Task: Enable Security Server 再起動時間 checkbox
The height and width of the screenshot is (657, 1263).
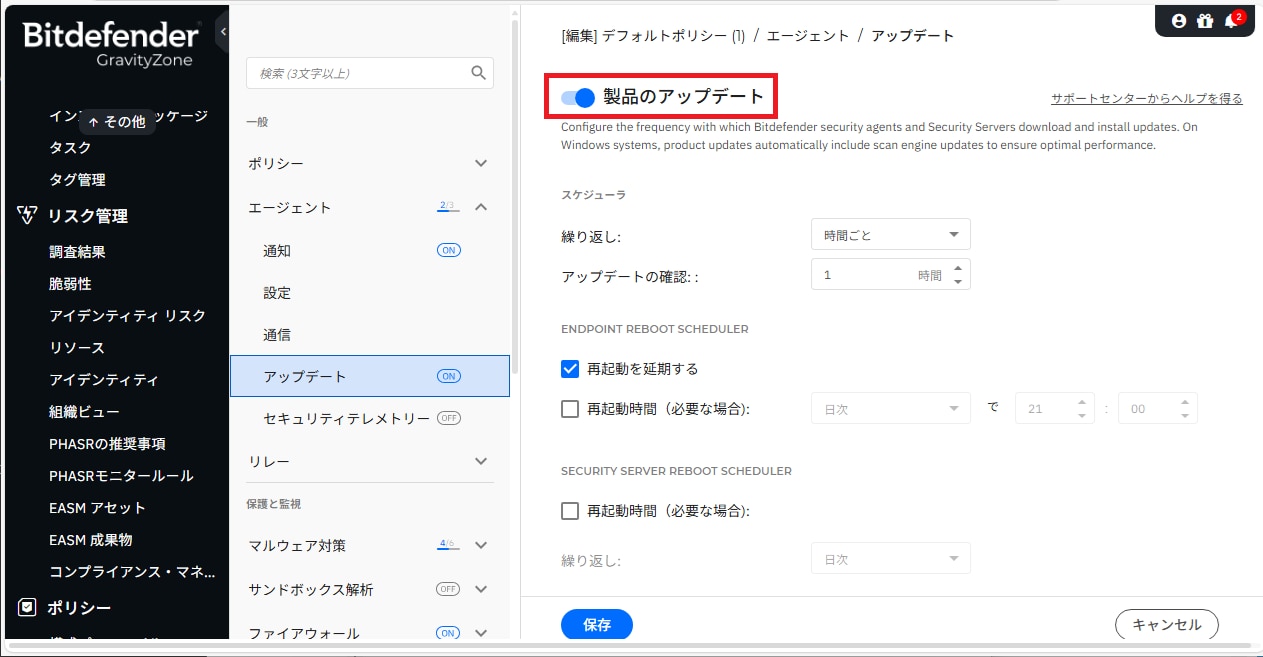Action: point(570,511)
